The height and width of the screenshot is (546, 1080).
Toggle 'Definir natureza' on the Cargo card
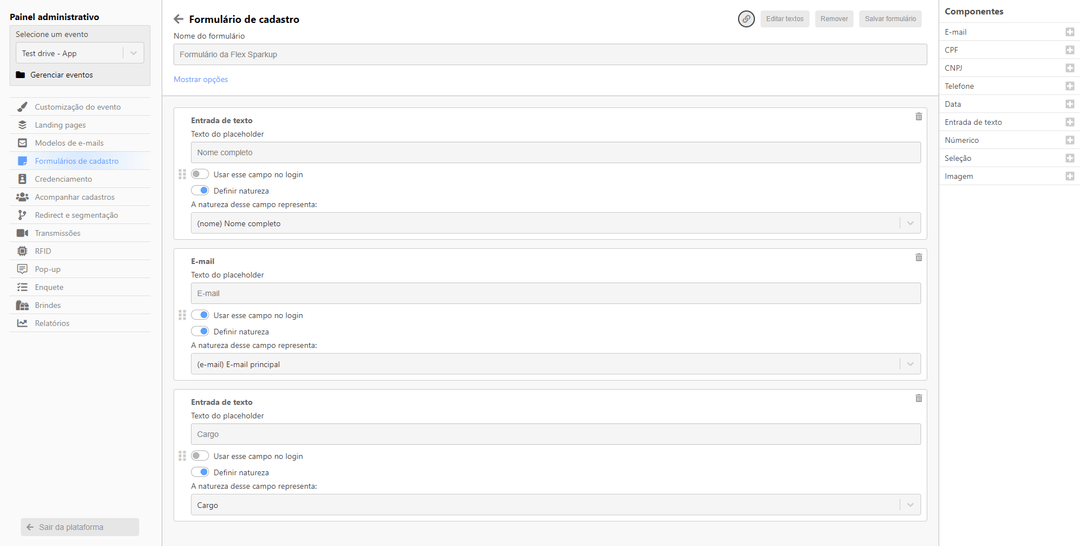click(200, 472)
